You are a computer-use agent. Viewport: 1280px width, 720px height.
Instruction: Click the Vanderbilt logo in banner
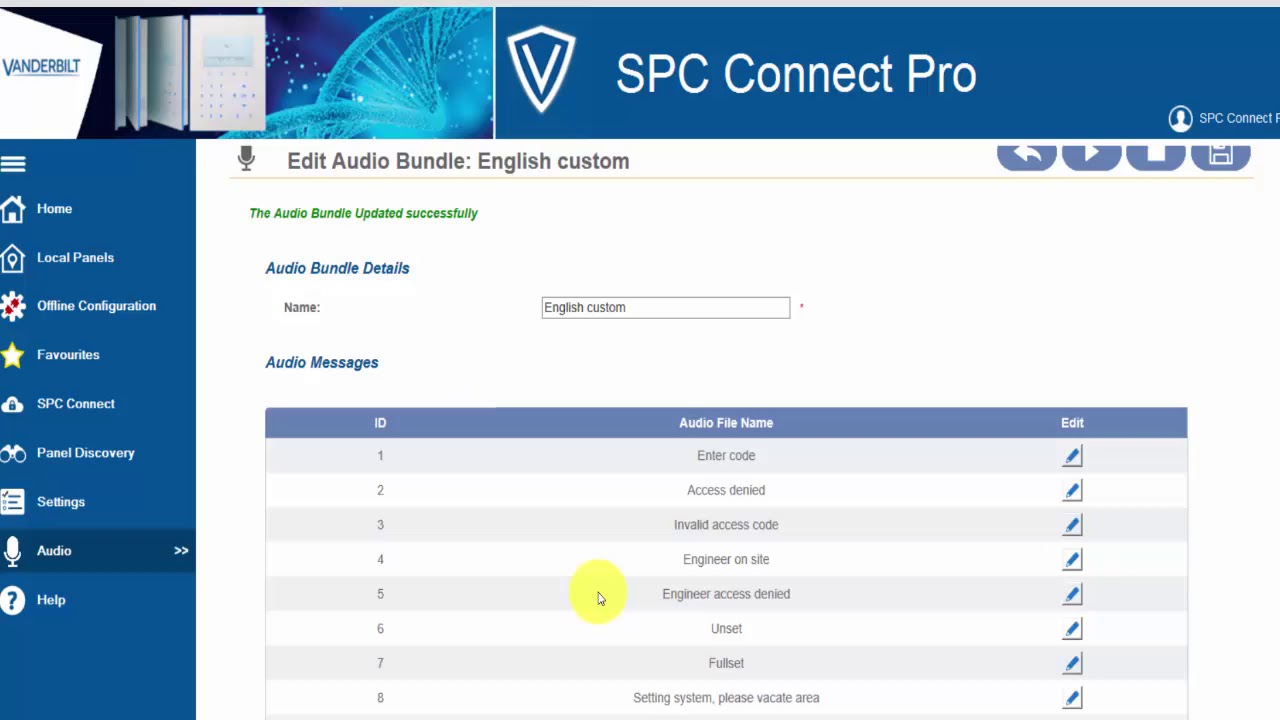(x=41, y=67)
